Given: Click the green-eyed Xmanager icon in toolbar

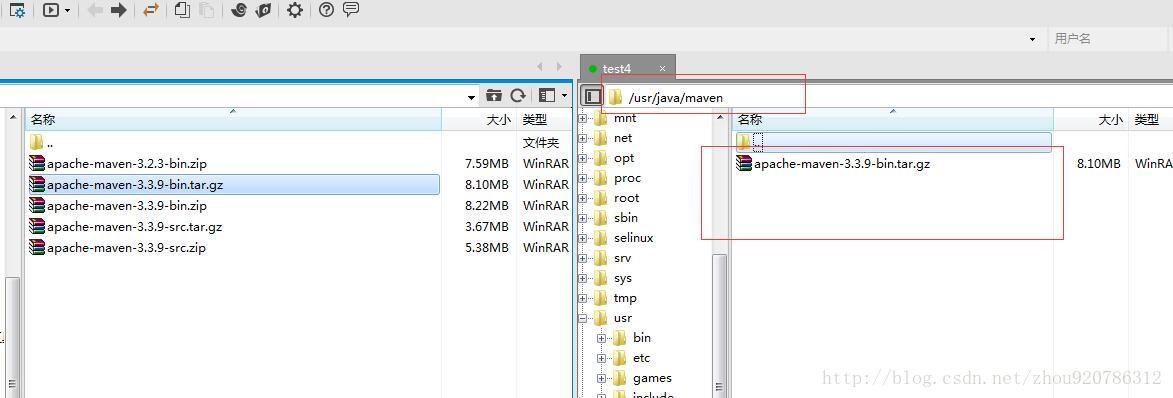Looking at the screenshot, I should click(x=263, y=10).
